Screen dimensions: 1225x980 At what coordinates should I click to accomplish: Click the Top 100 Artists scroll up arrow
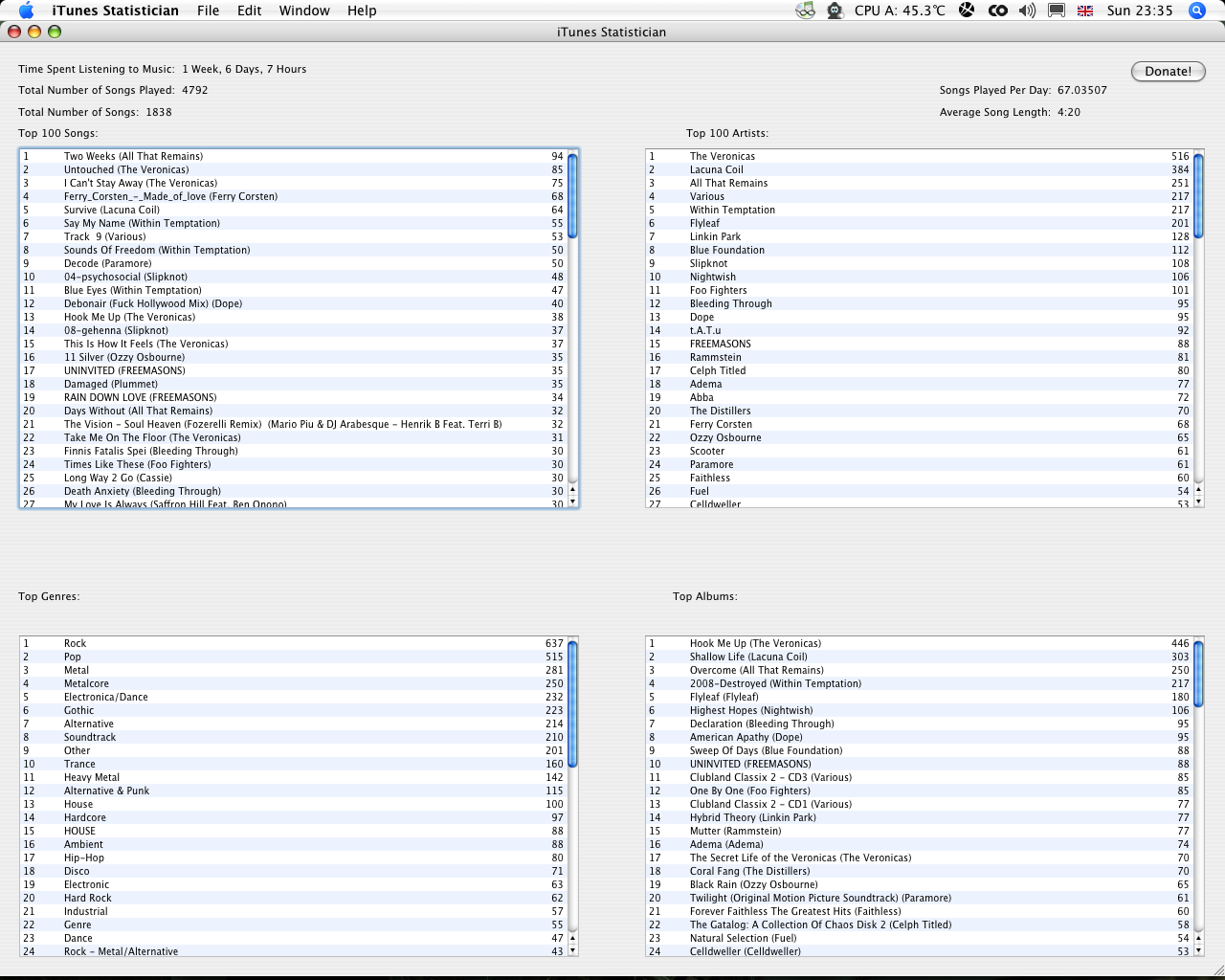click(x=1198, y=490)
